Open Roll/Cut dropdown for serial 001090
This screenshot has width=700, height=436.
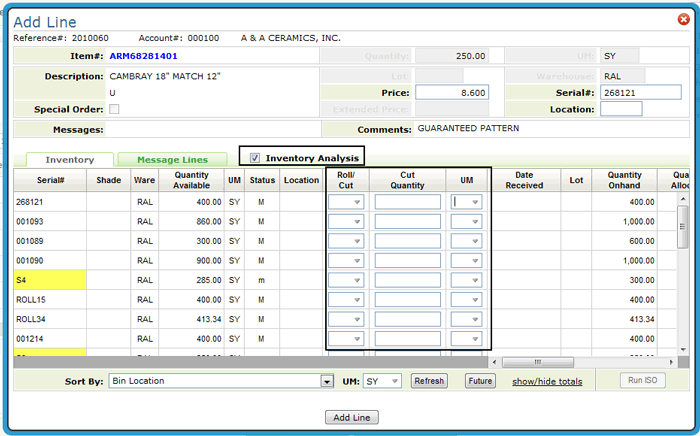click(x=346, y=261)
